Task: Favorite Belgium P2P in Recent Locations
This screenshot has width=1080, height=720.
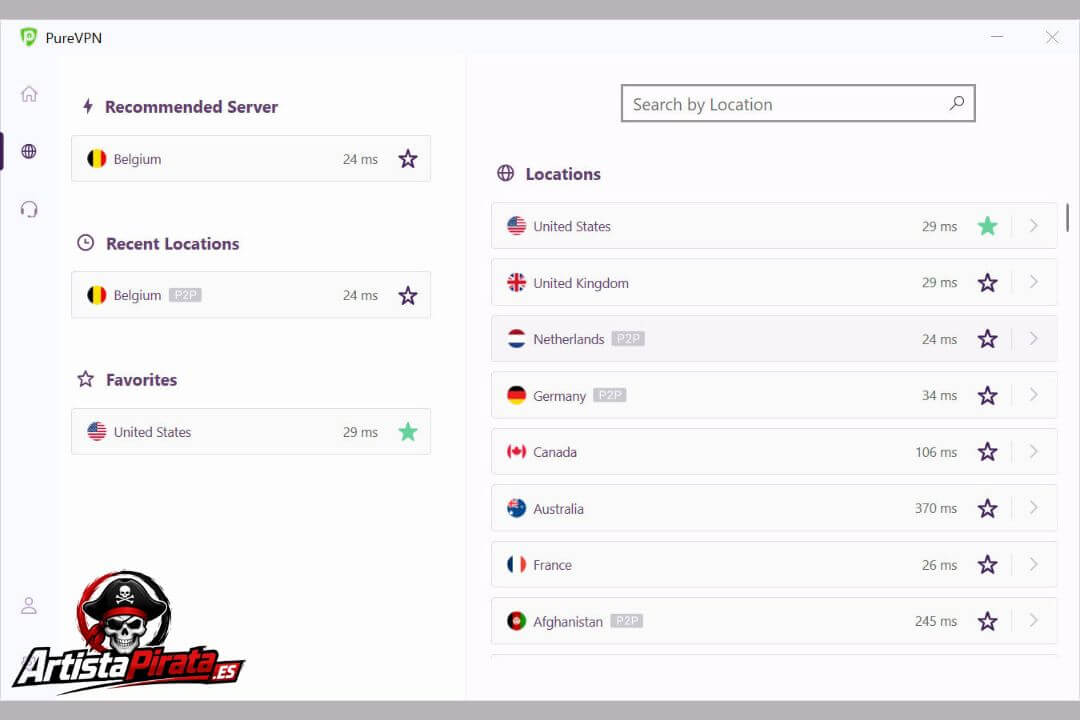Action: [x=408, y=296]
